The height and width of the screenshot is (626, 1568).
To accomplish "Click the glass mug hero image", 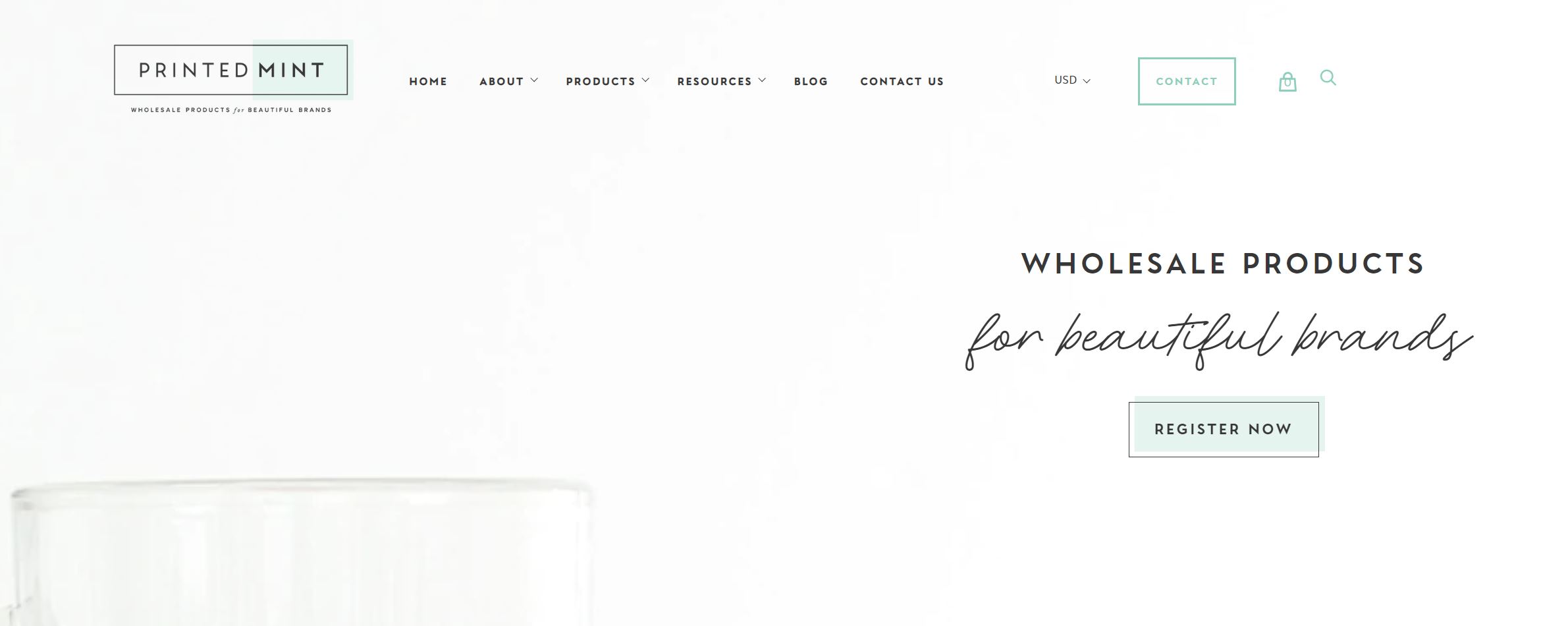I will (x=300, y=554).
